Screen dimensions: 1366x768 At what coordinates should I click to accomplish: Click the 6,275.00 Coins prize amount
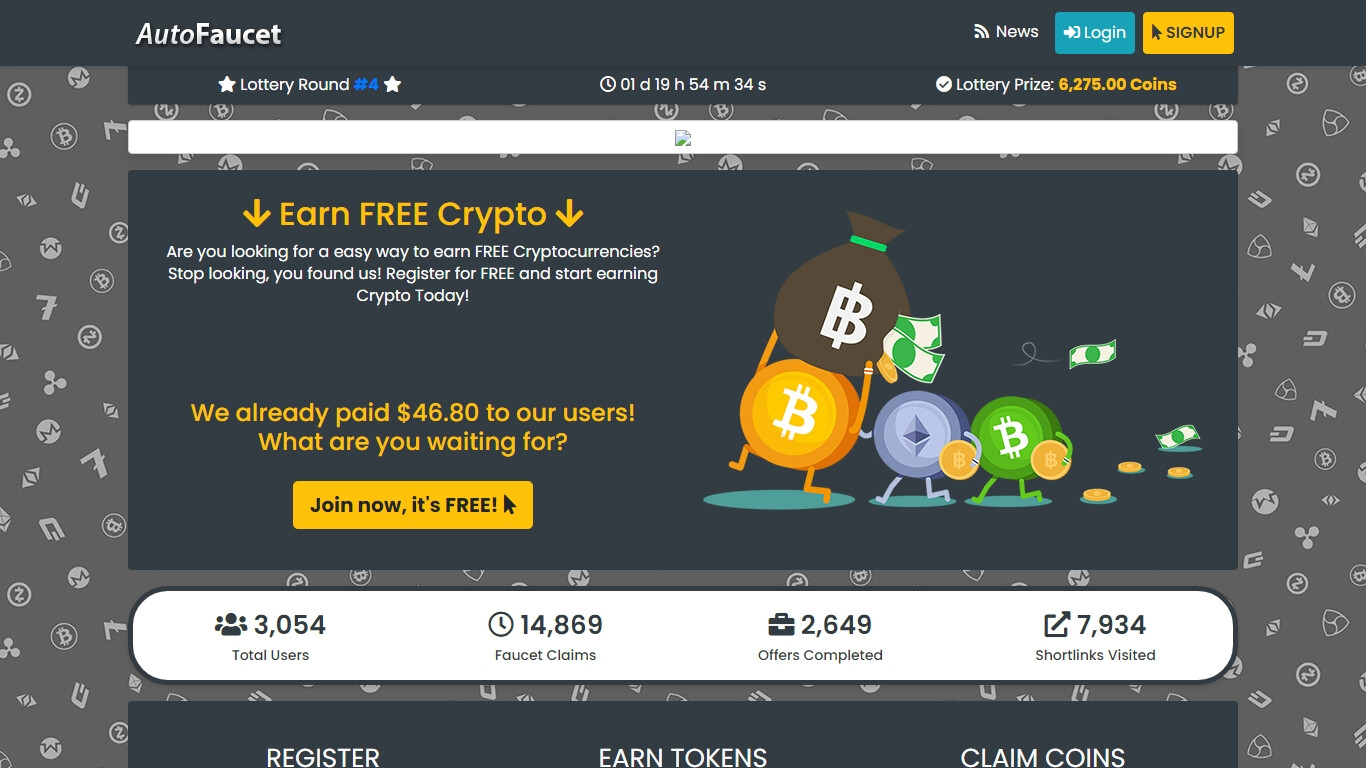pos(1117,85)
